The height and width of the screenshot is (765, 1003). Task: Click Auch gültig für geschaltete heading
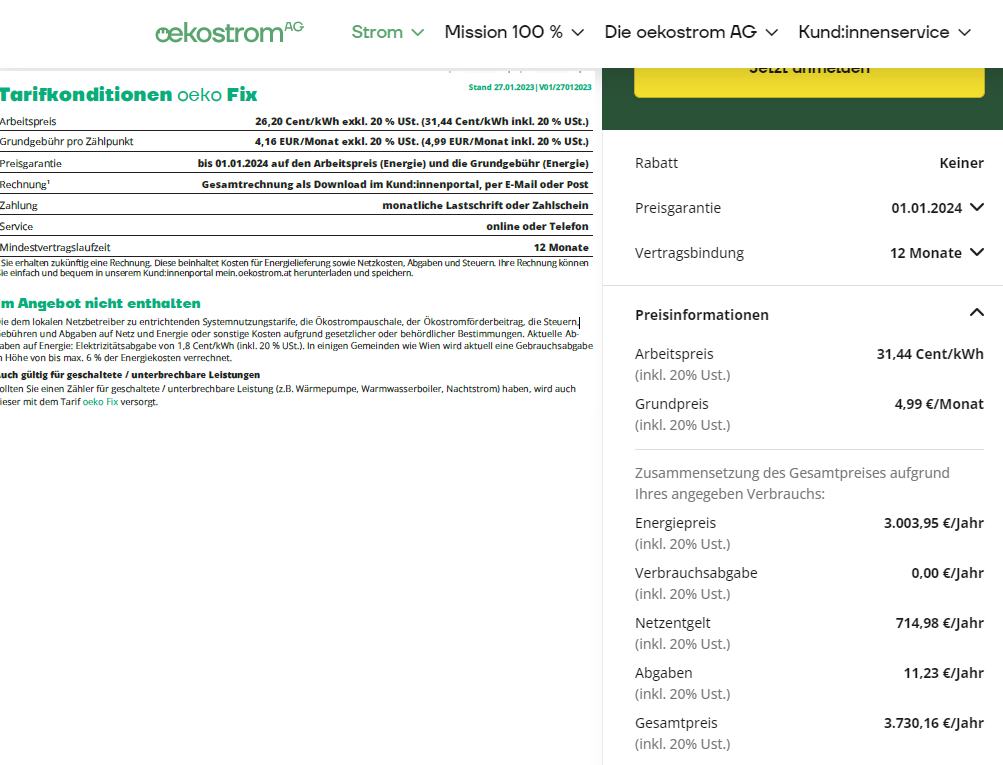click(x=130, y=375)
